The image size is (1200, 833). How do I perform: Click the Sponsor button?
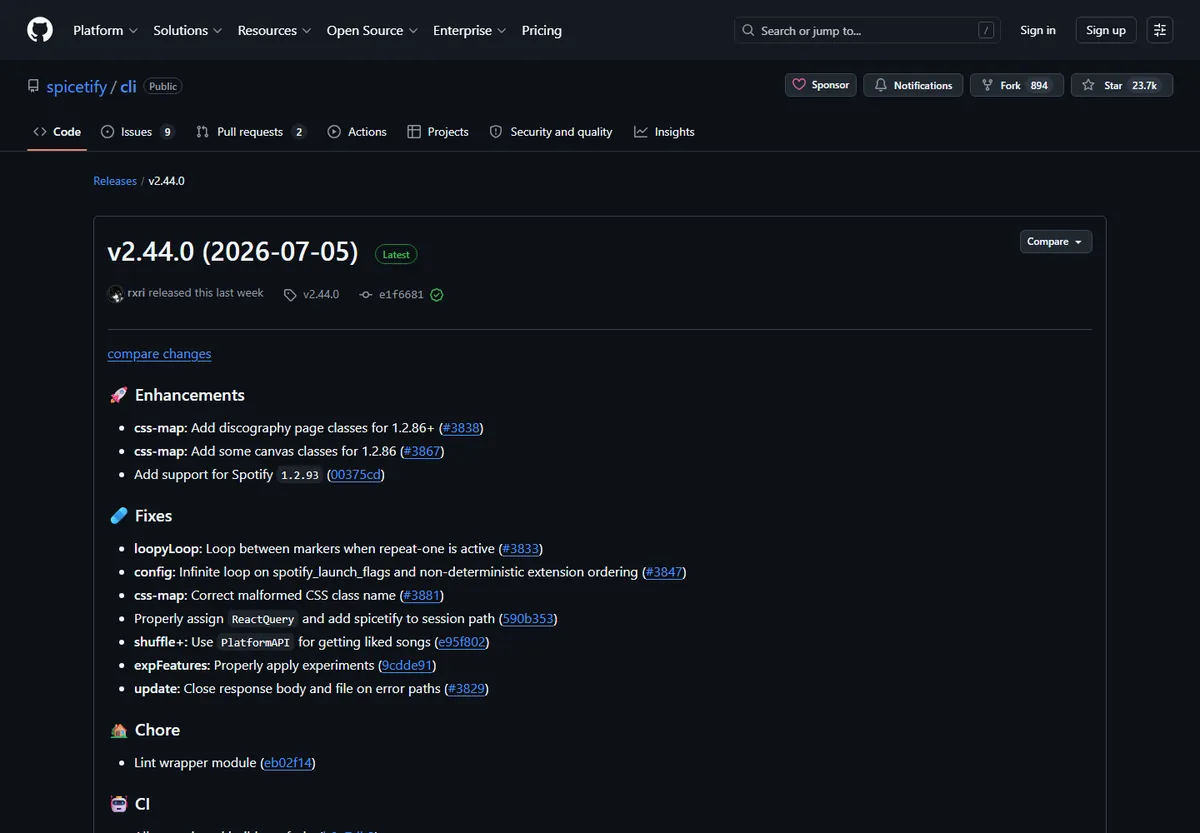(x=821, y=85)
